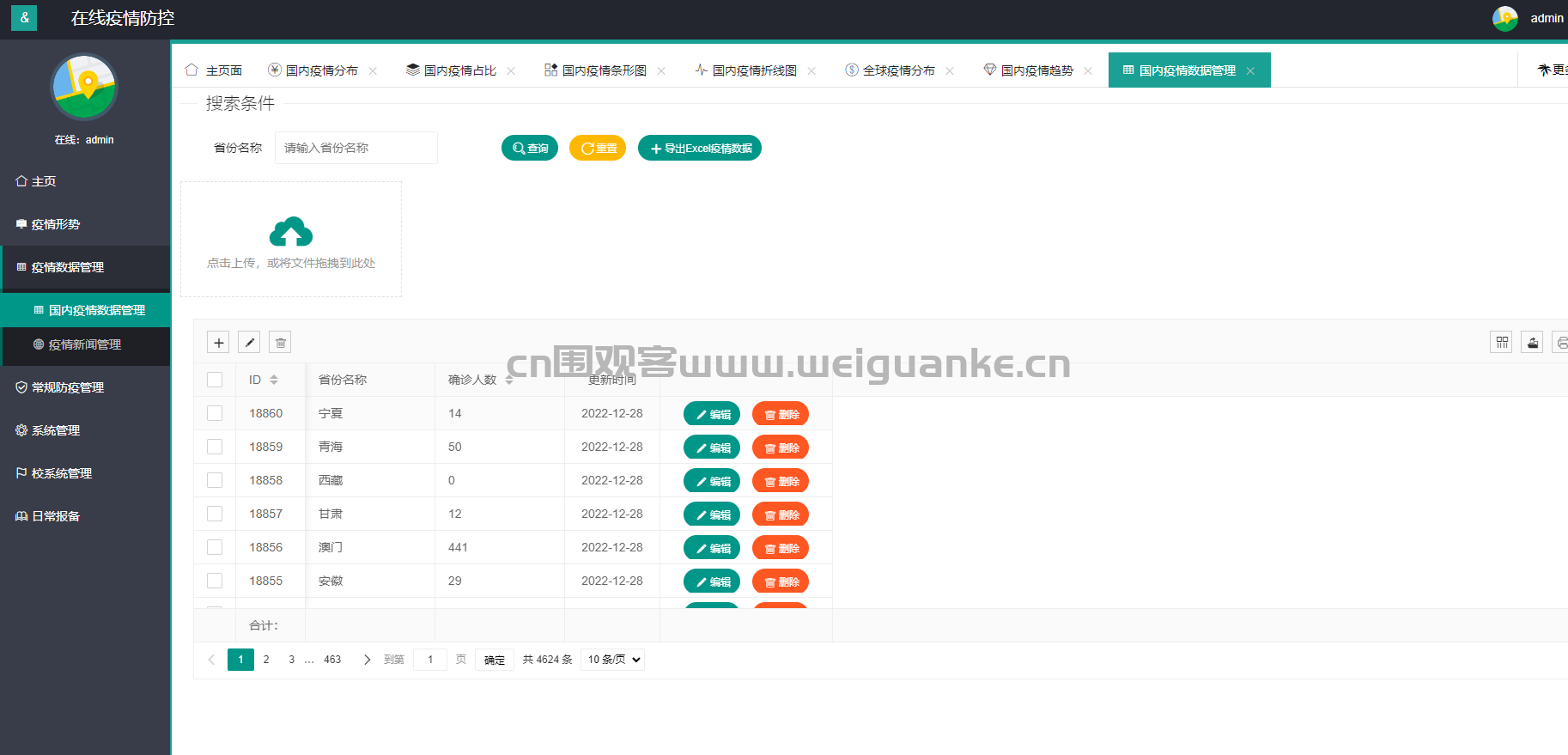Click the 查询 search button
The height and width of the screenshot is (755, 1568).
(x=530, y=149)
